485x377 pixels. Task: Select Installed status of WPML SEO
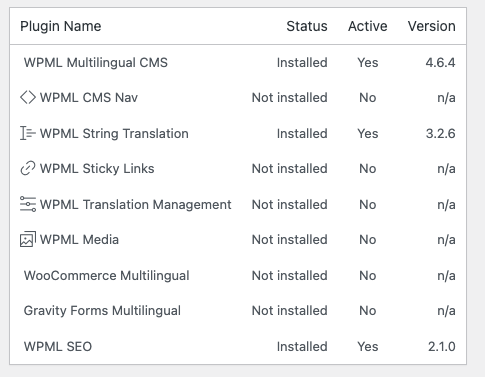[302, 346]
